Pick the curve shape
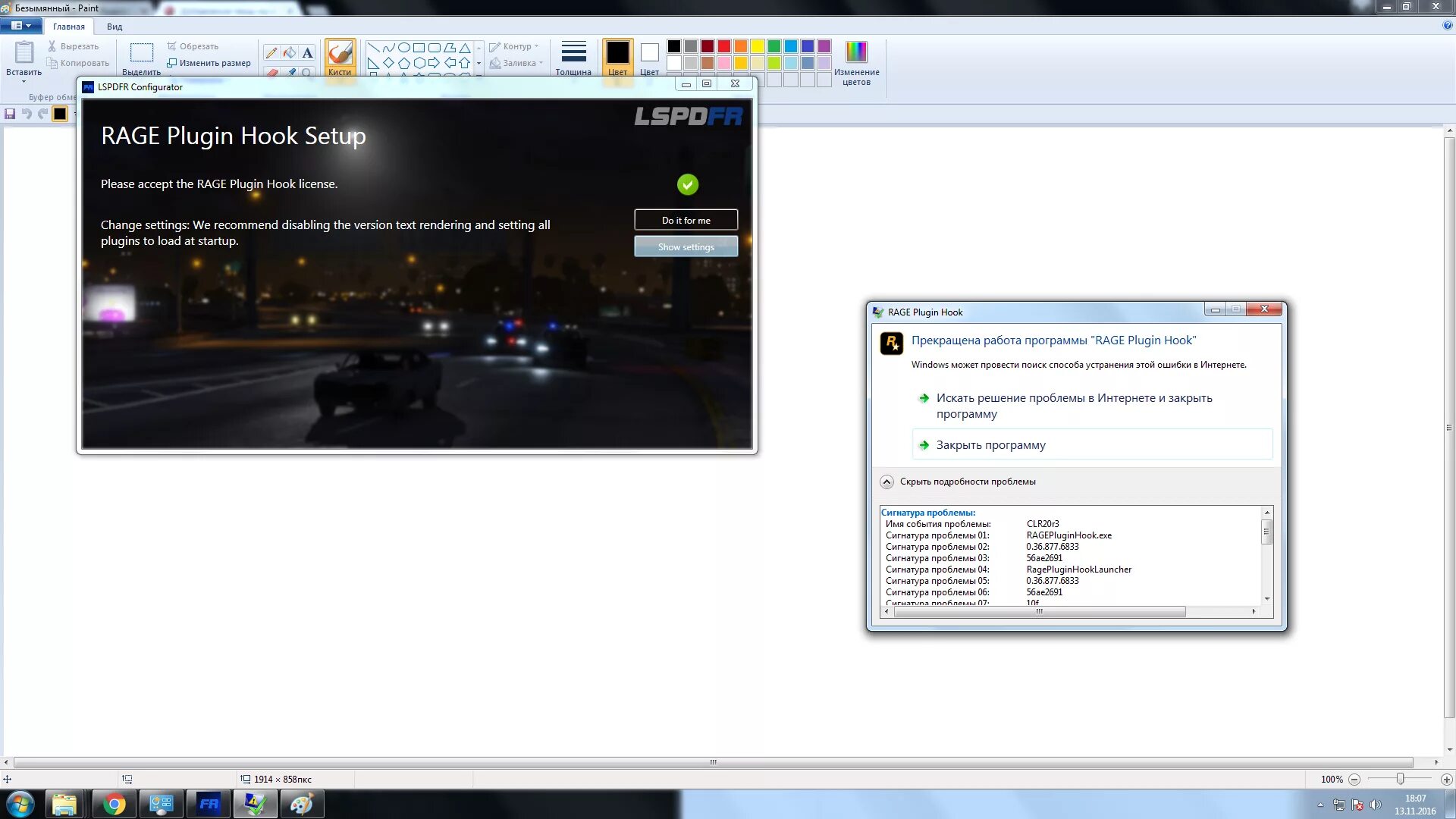The width and height of the screenshot is (1456, 819). coord(388,47)
